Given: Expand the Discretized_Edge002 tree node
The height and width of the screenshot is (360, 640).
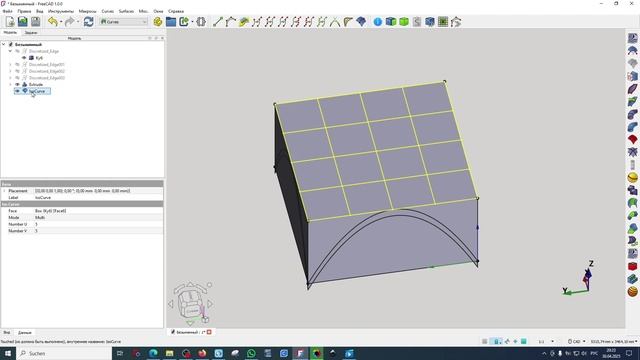Looking at the screenshot, I should click(x=10, y=71).
